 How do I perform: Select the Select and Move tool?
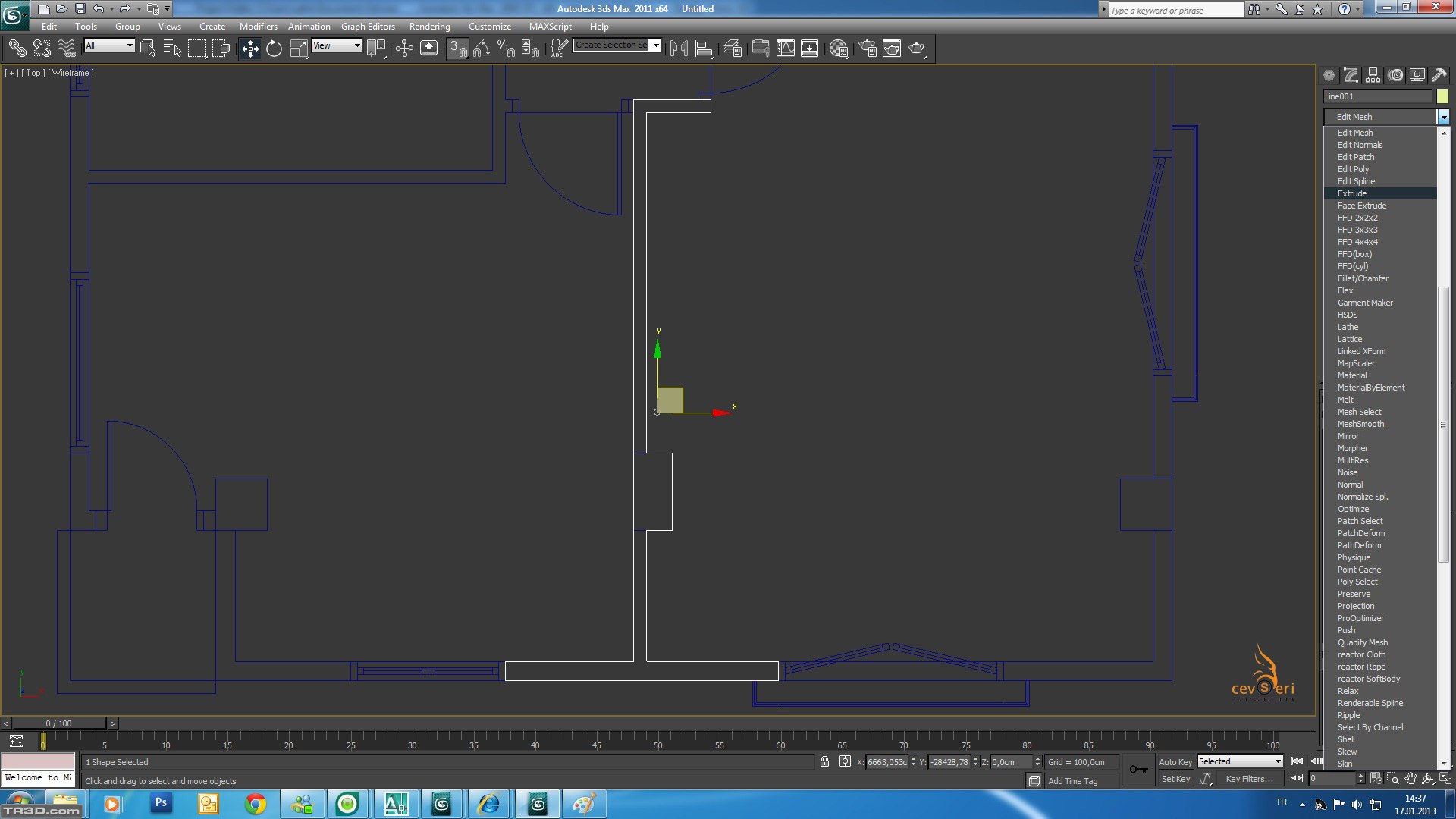[x=249, y=49]
